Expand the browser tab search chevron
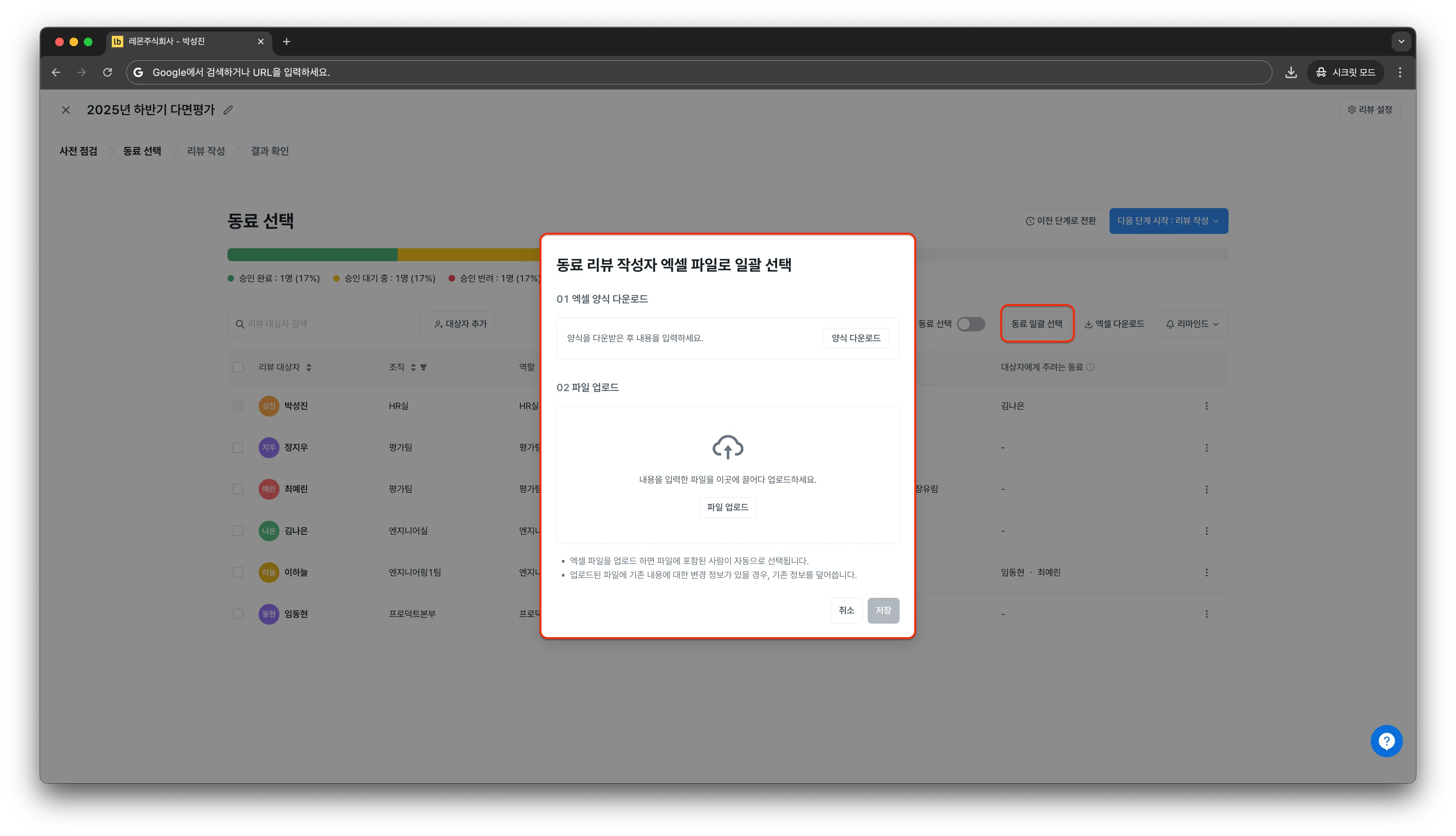 click(x=1401, y=41)
